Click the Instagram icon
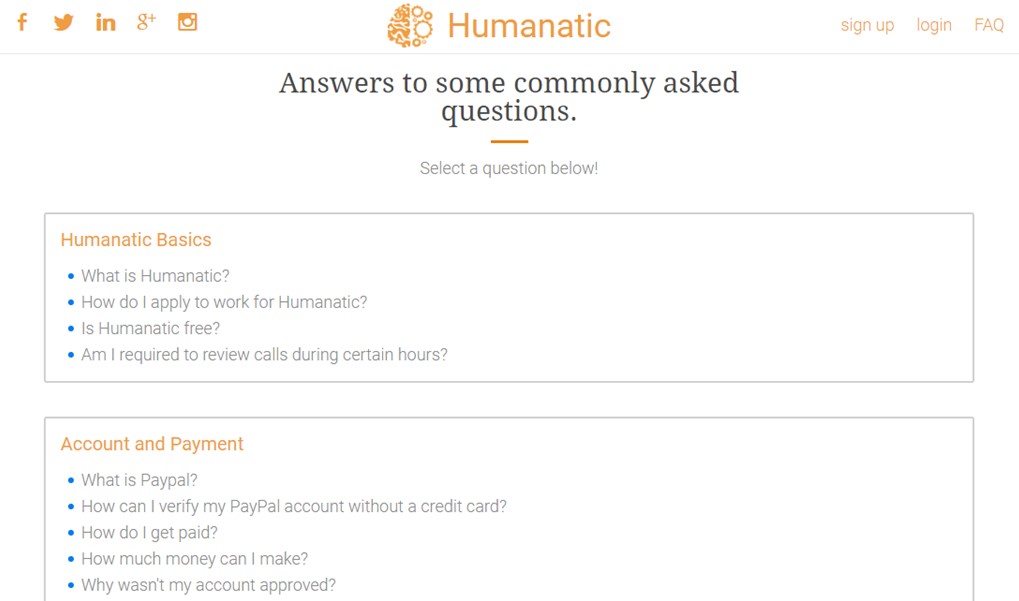1019x601 pixels. click(x=187, y=22)
